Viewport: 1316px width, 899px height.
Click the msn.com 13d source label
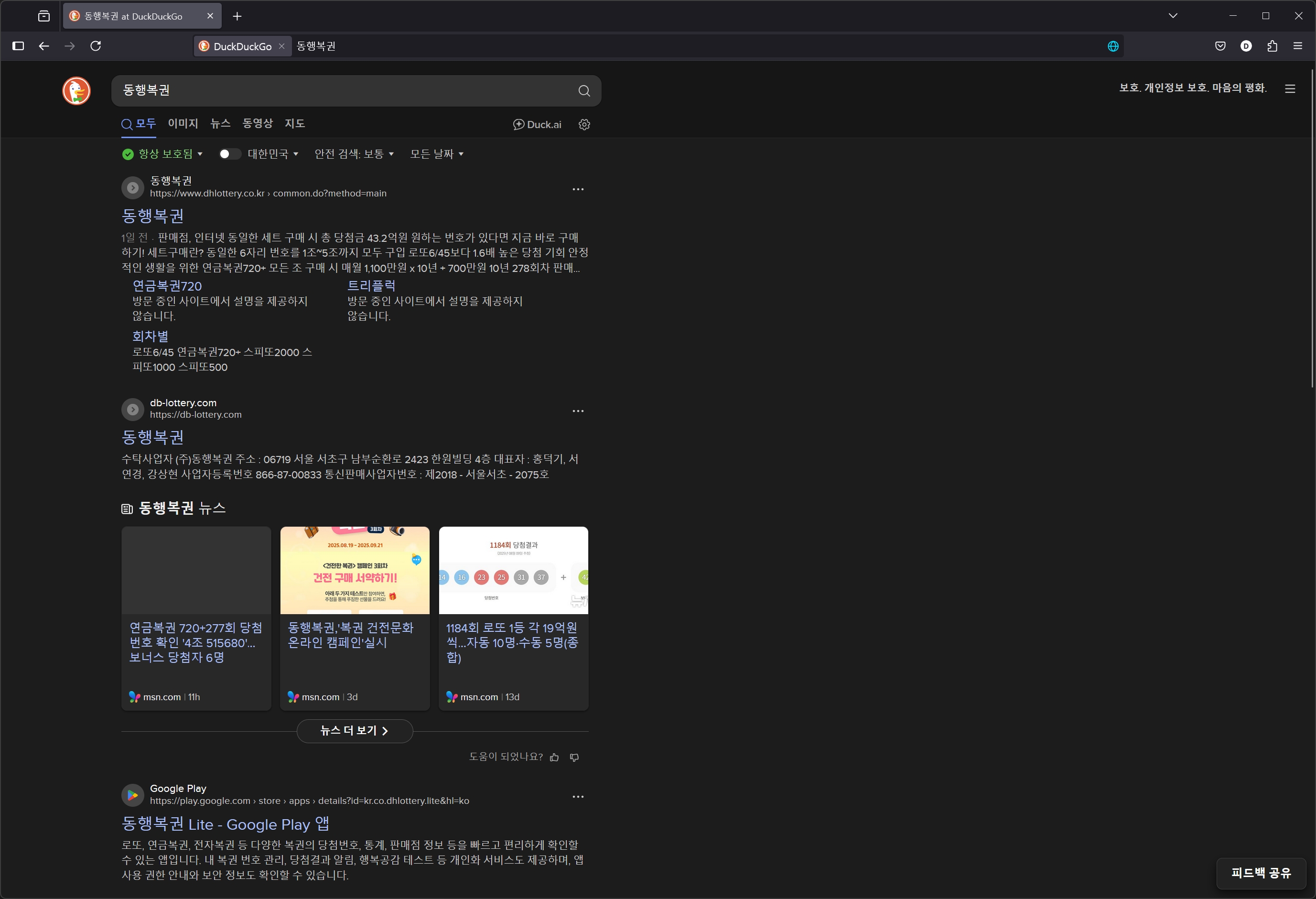483,697
